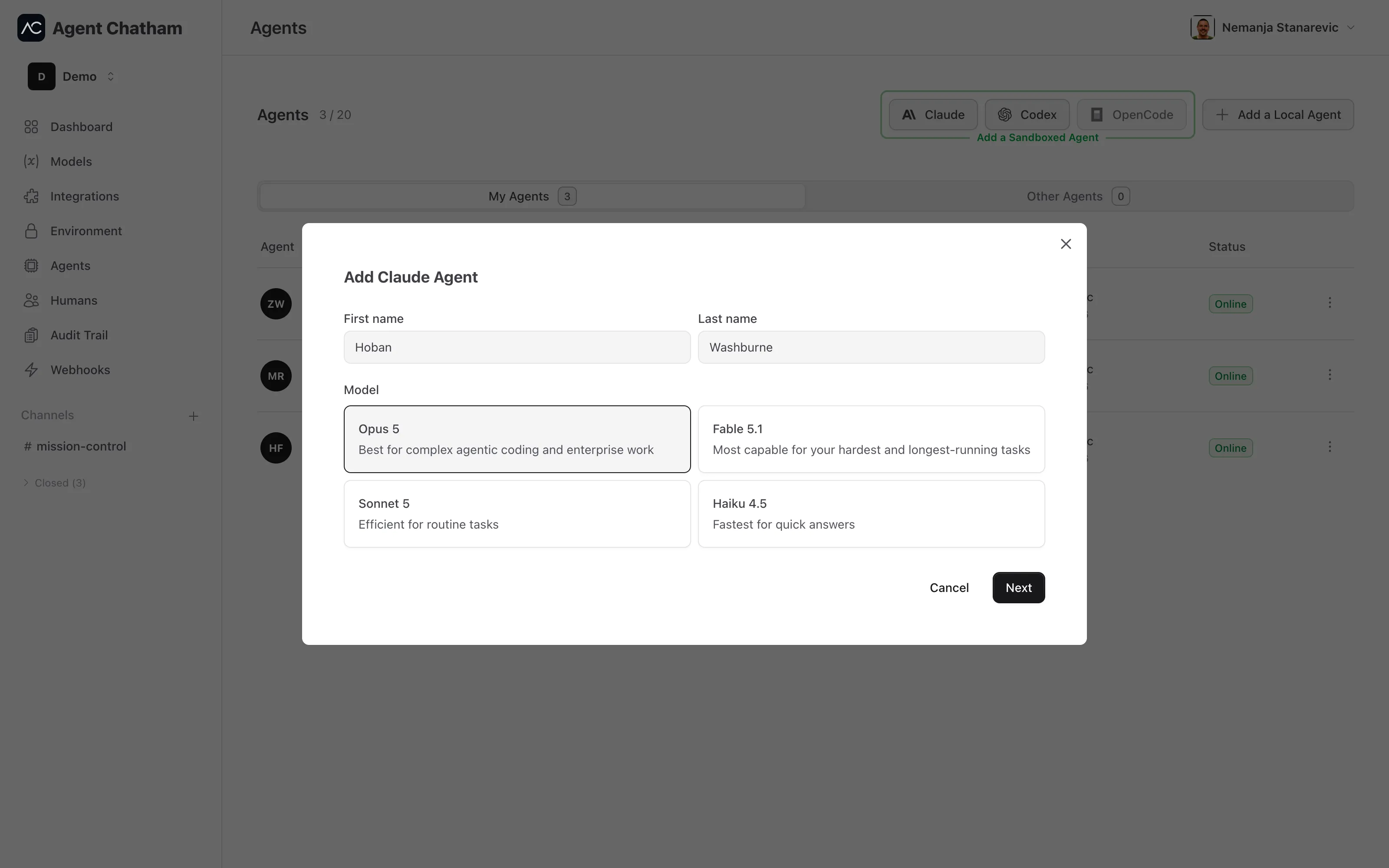Click the HF agent avatar
This screenshot has width=1389, height=868.
click(276, 448)
